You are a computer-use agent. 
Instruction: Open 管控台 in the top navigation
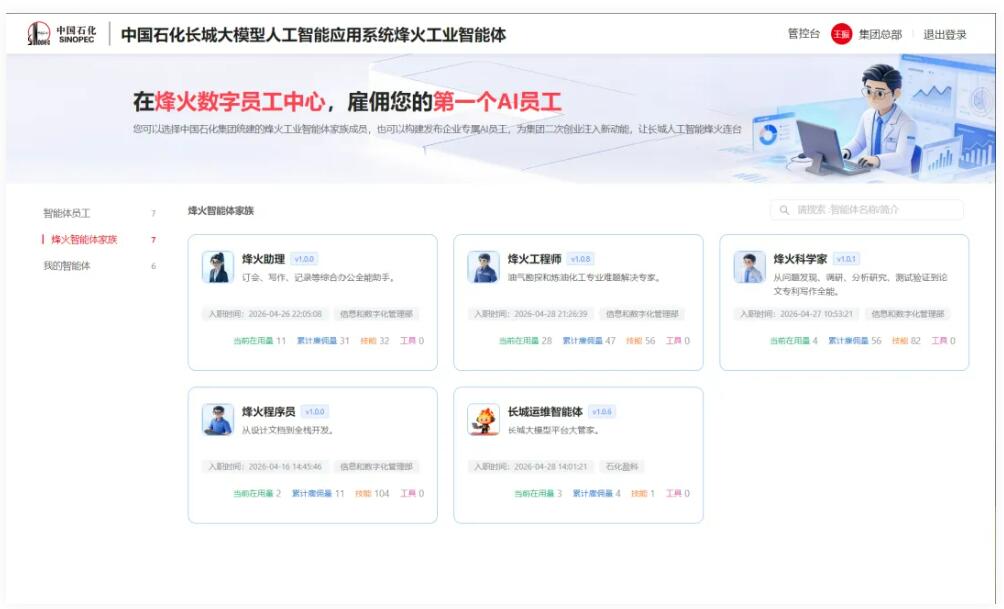[803, 34]
